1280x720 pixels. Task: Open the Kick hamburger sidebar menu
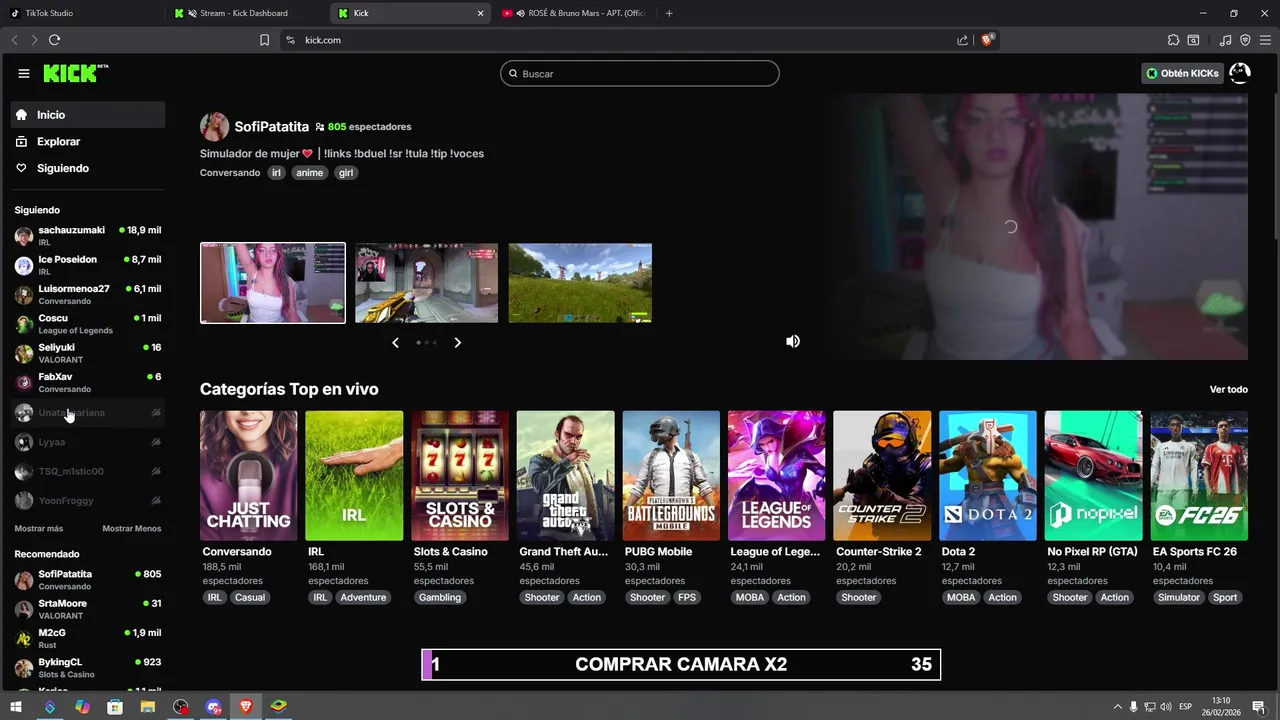click(24, 73)
